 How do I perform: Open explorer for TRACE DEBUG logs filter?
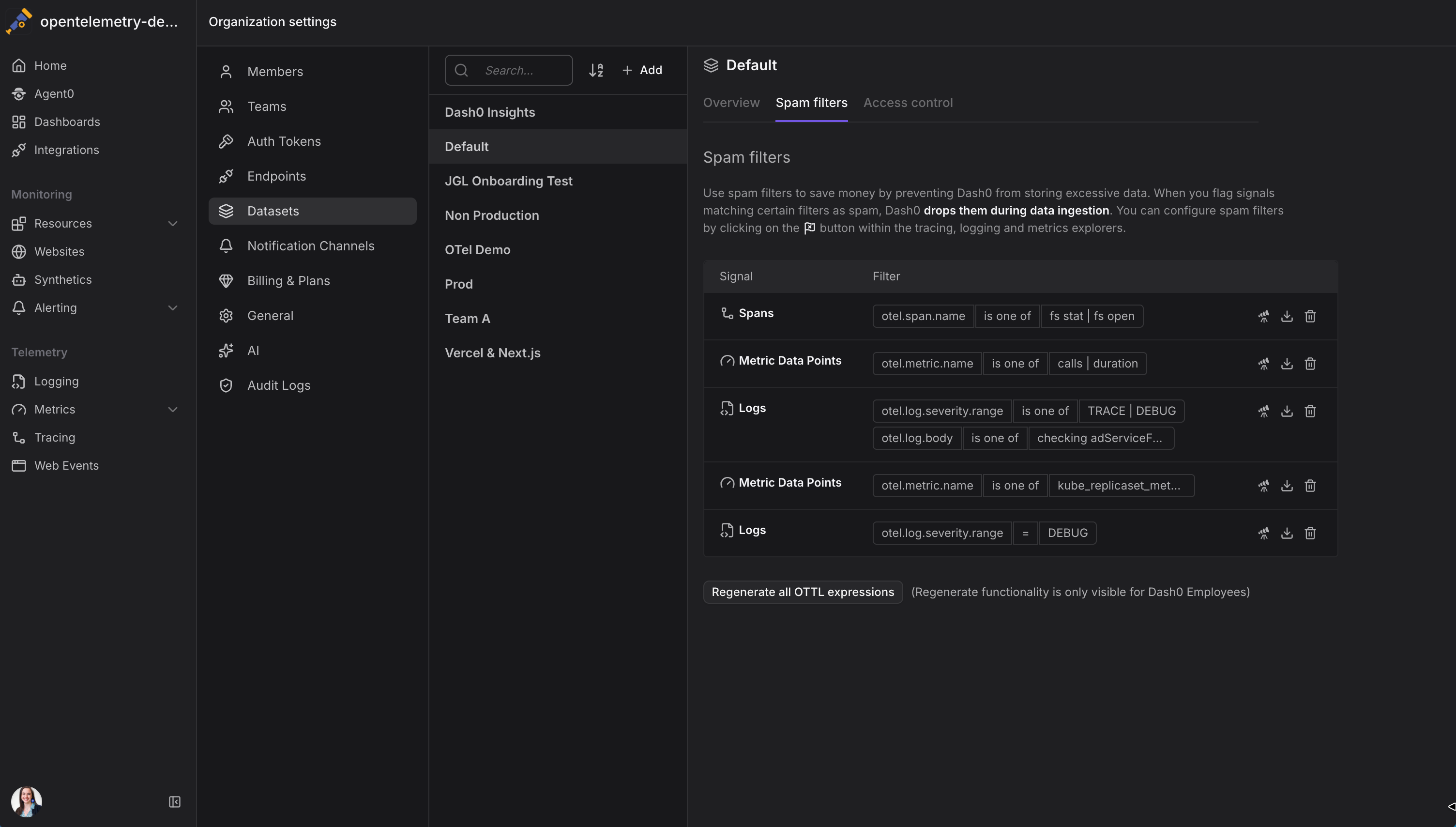coord(1263,411)
